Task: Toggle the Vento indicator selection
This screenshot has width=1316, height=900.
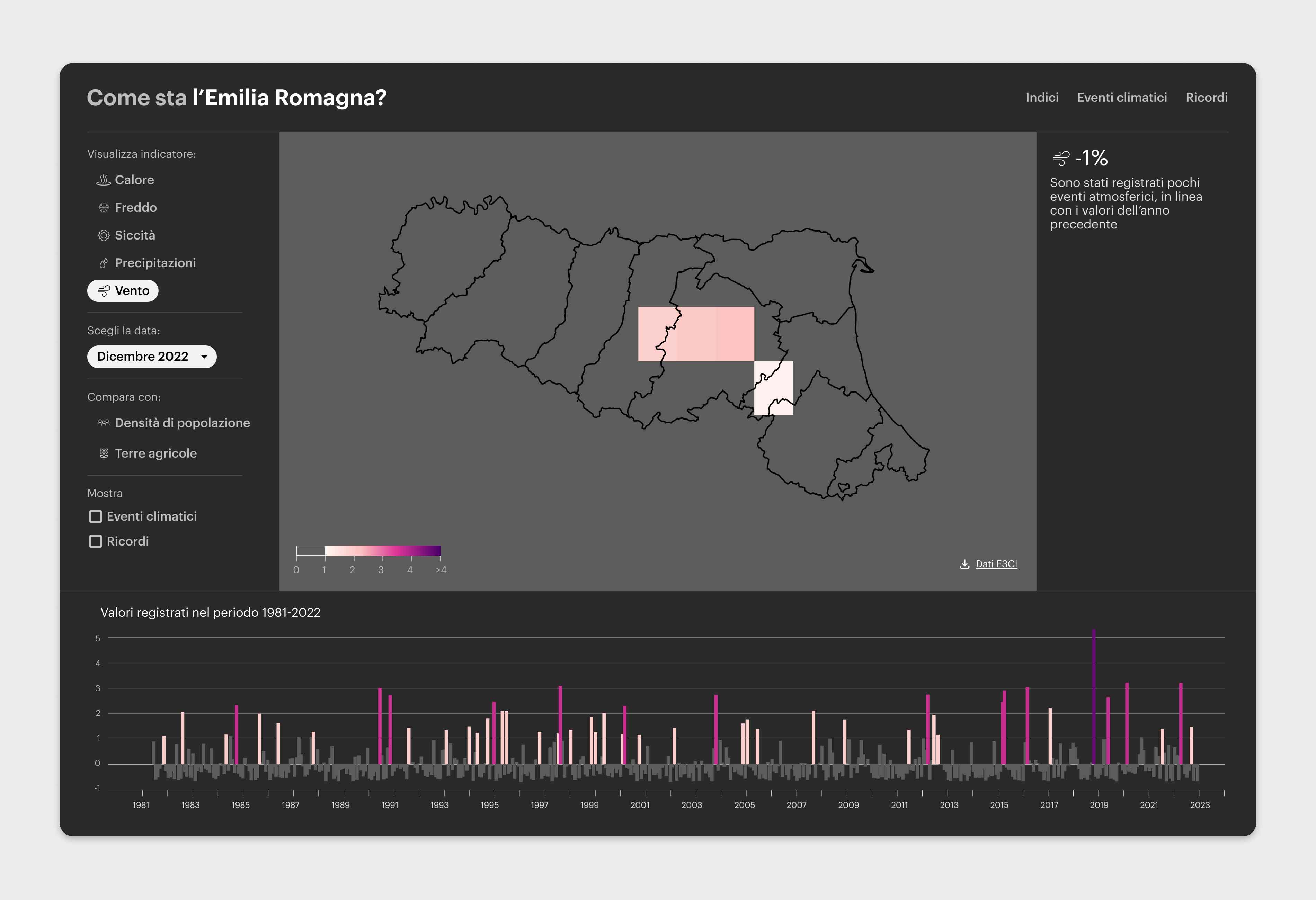Action: tap(122, 290)
